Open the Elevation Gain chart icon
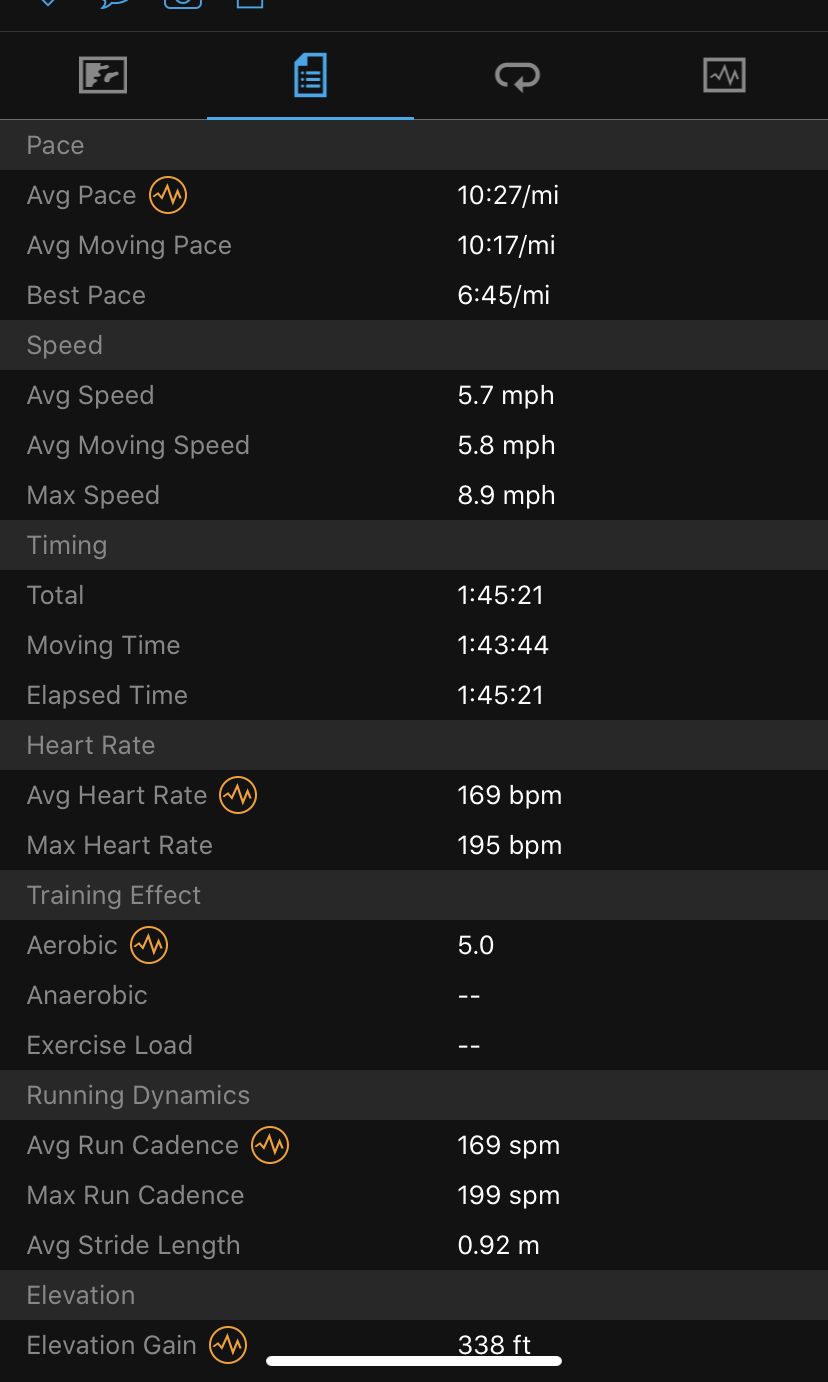 pyautogui.click(x=228, y=1345)
